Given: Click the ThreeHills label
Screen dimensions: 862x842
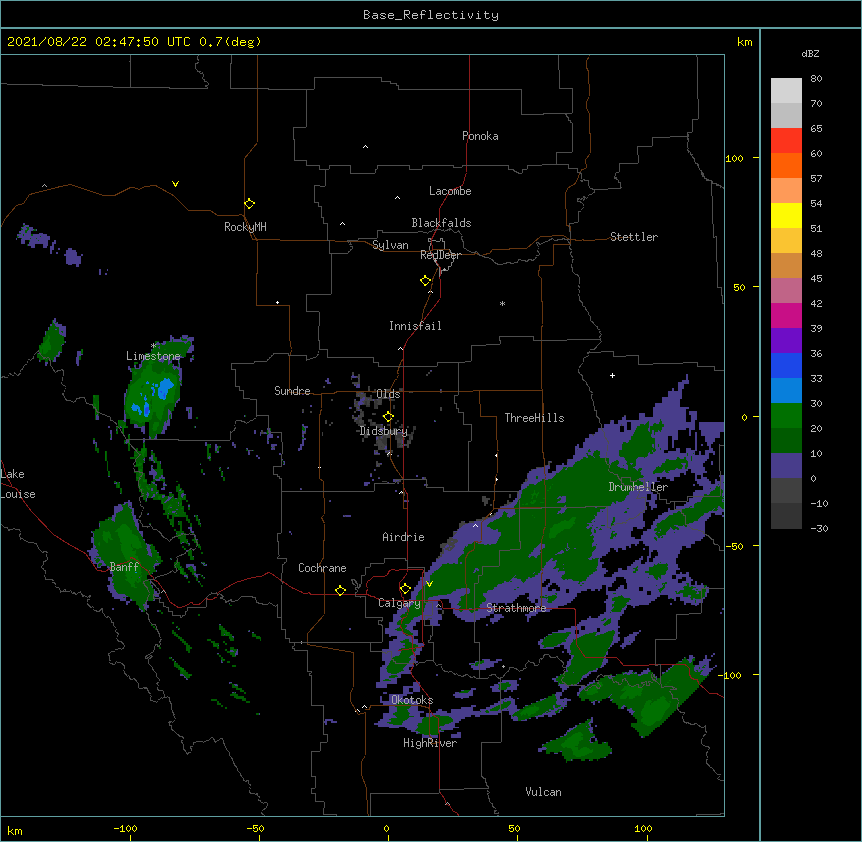Looking at the screenshot, I should tap(534, 418).
